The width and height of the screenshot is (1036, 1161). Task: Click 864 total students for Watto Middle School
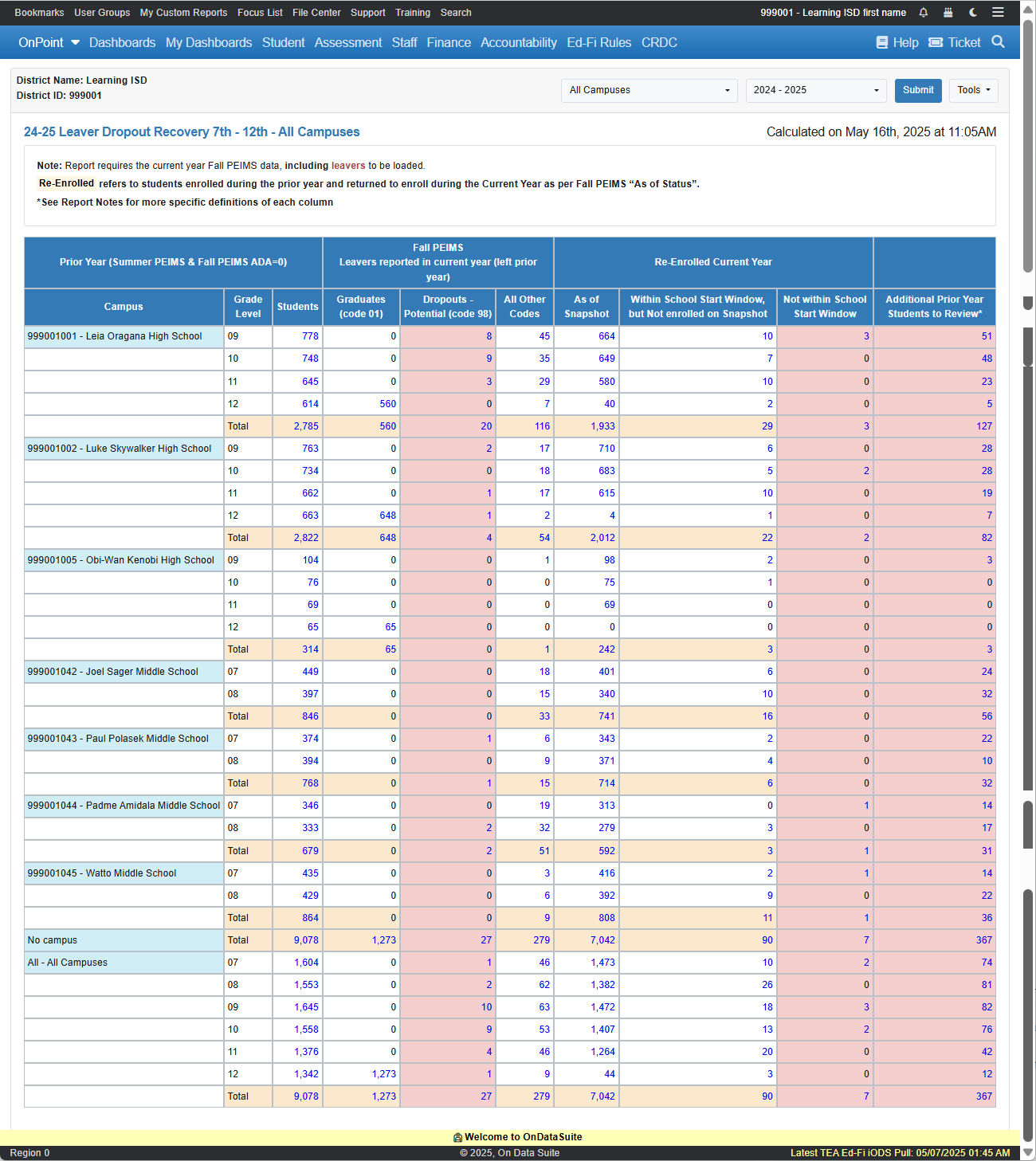[x=310, y=918]
